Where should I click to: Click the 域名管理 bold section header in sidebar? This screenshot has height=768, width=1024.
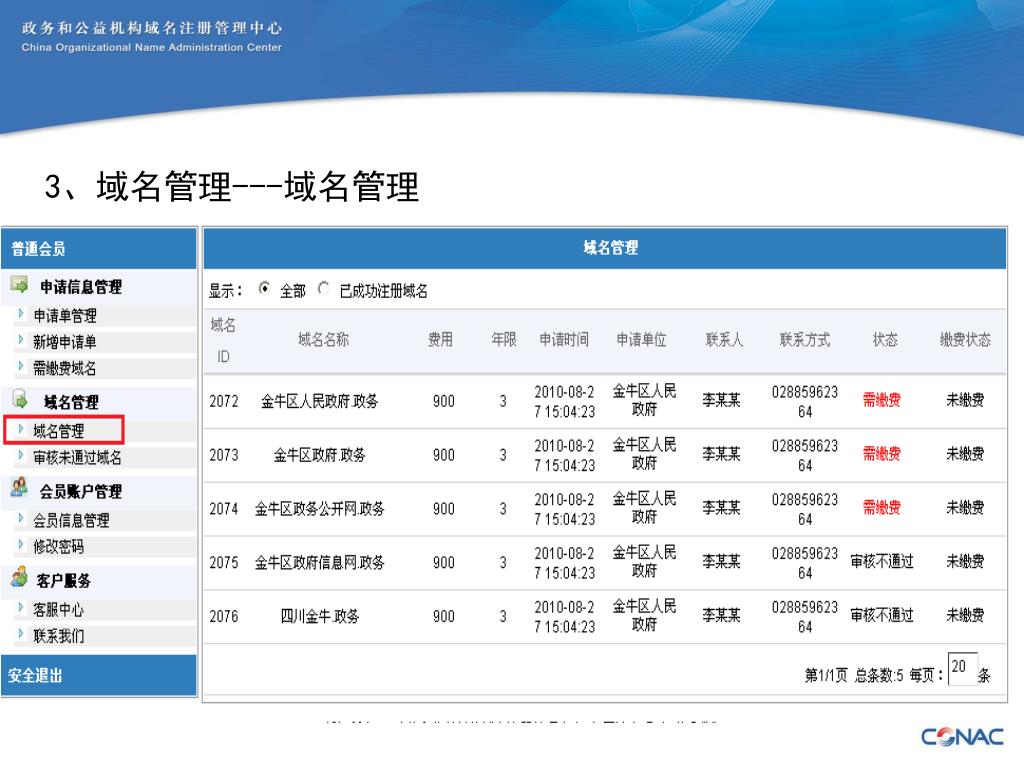coord(71,402)
